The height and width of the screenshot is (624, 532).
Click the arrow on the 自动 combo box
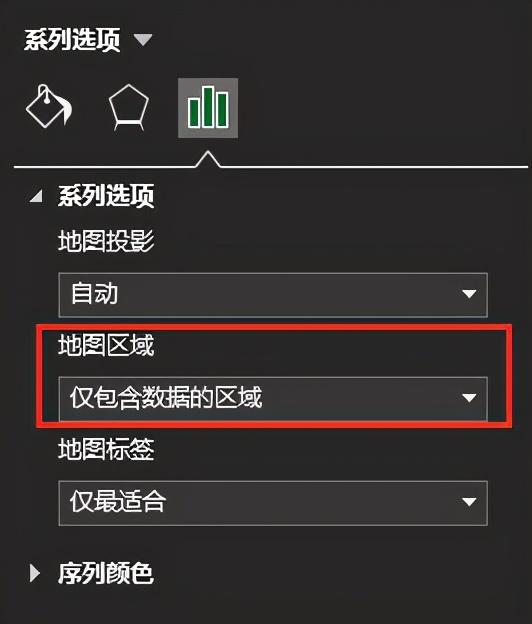pos(470,294)
